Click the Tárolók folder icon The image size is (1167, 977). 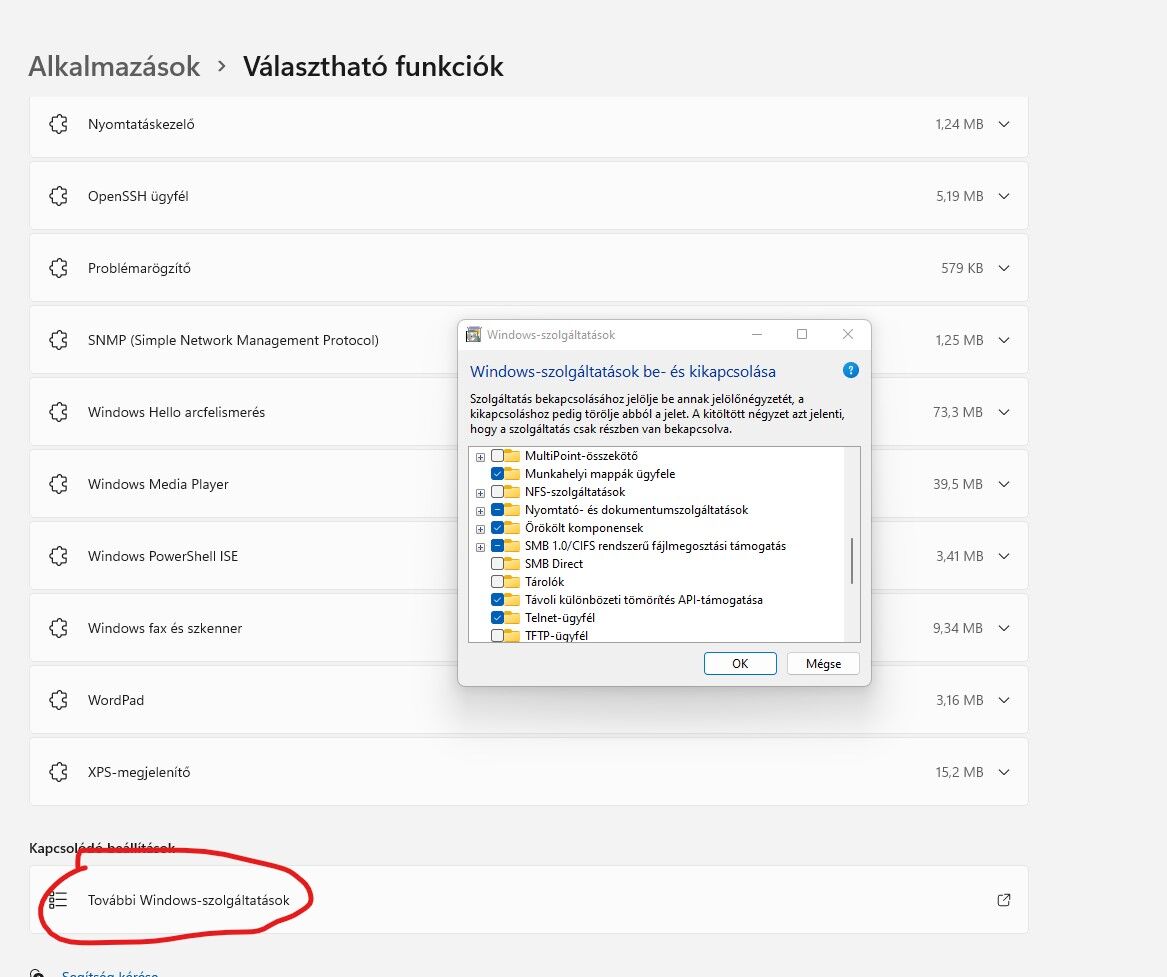tap(512, 581)
